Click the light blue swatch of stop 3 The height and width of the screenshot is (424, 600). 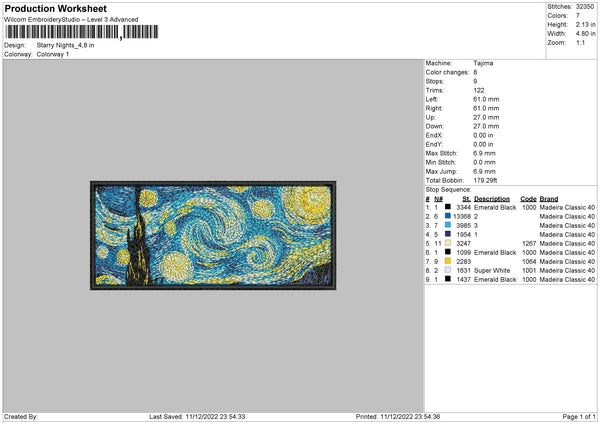448,225
